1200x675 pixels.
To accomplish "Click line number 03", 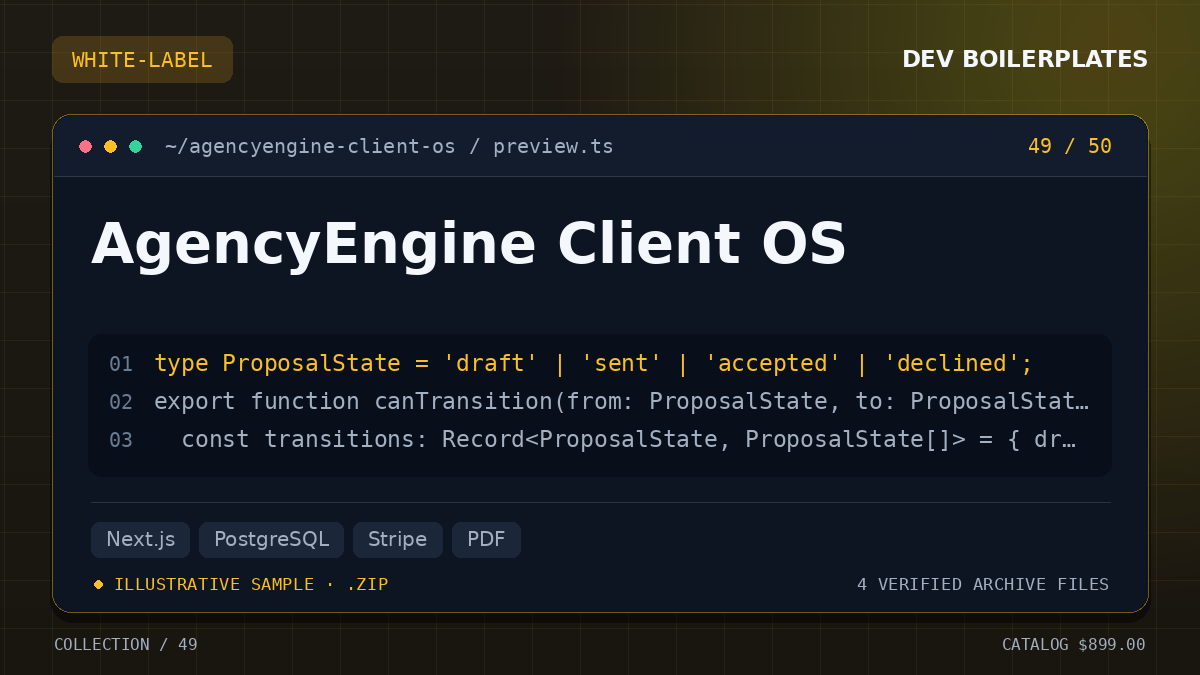I will 121,440.
